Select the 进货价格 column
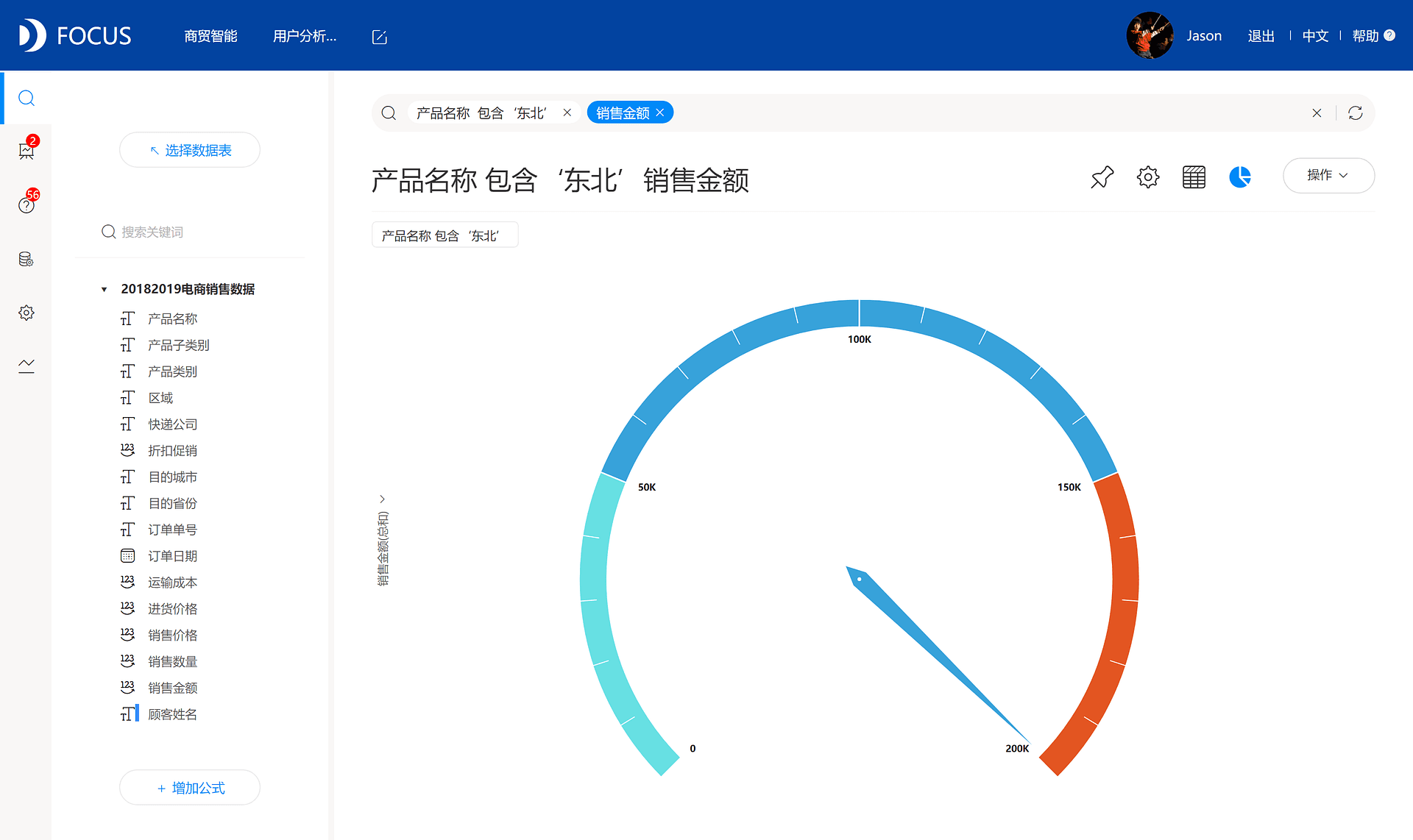Screen dimensions: 1413x840 (x=172, y=609)
